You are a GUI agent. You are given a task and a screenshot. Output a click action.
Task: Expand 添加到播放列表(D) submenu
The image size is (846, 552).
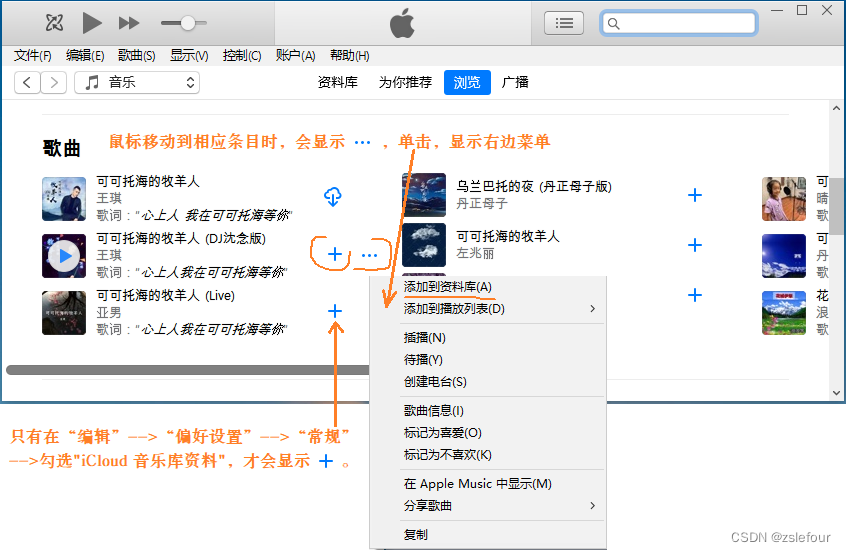tap(488, 309)
